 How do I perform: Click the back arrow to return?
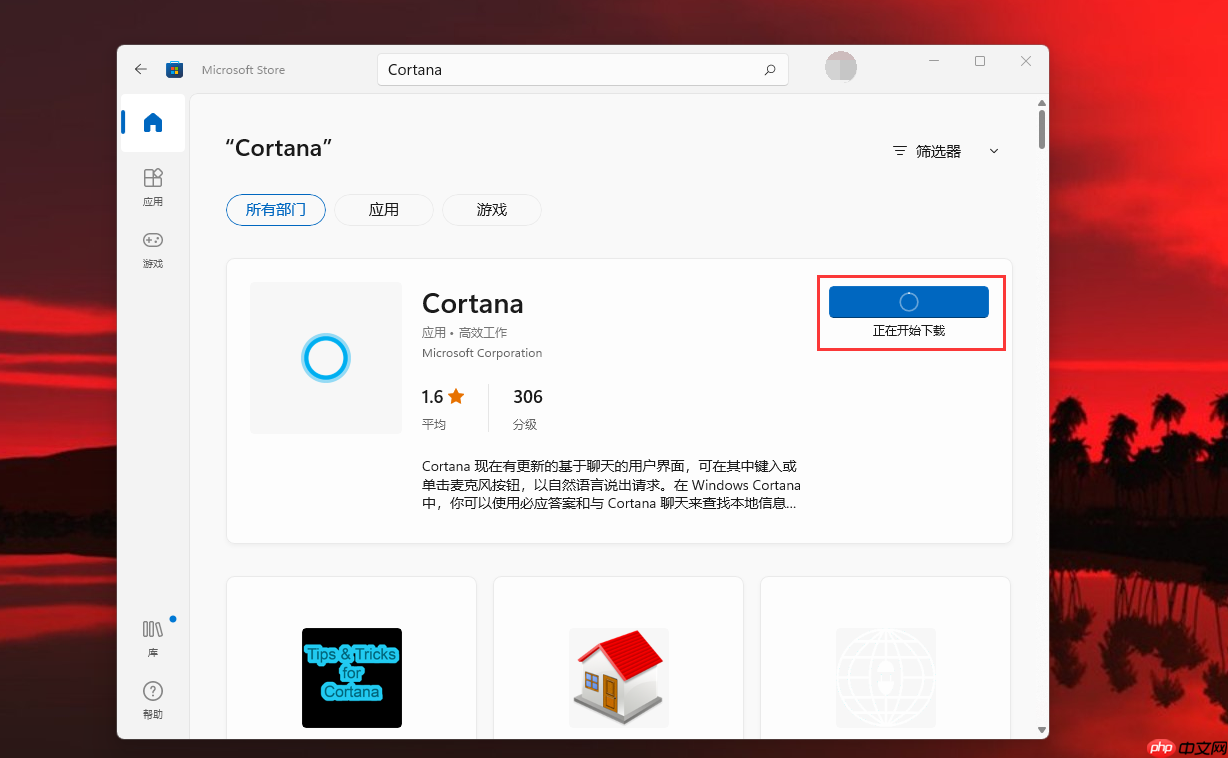tap(140, 69)
